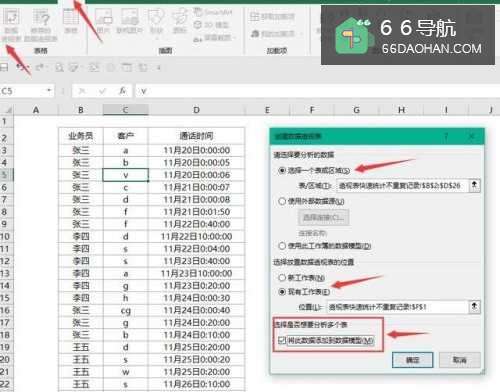Open the Name Box dropdown arrow

(x=49, y=90)
